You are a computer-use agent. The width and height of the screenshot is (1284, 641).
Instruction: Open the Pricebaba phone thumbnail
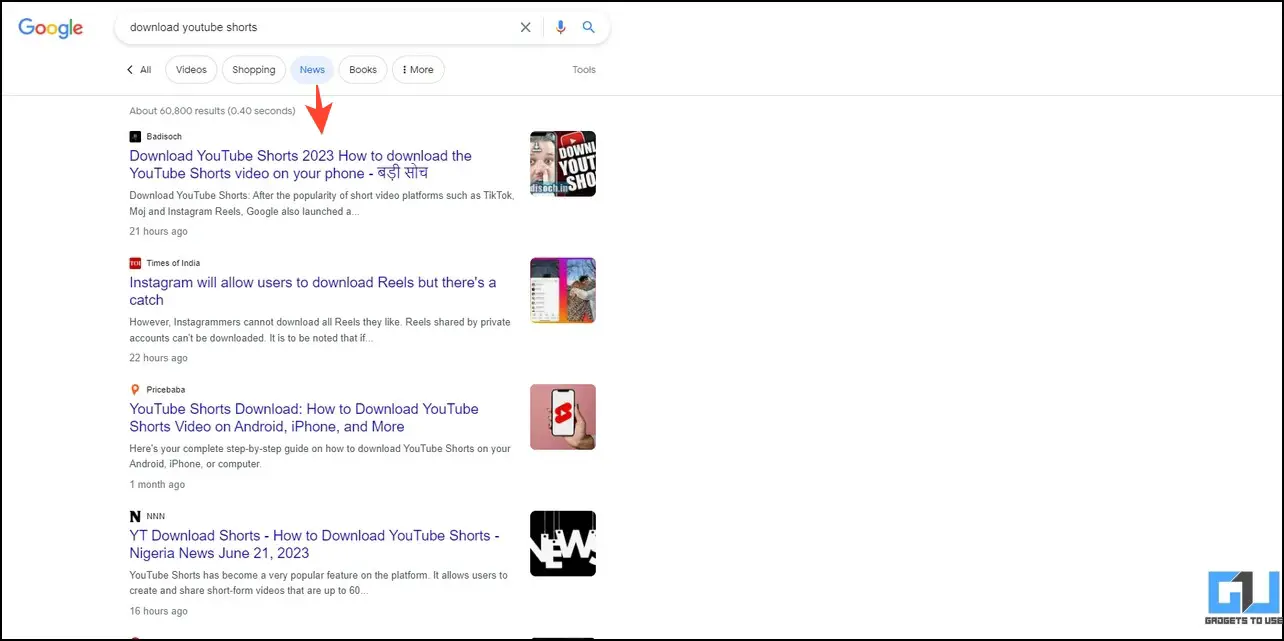click(x=563, y=417)
